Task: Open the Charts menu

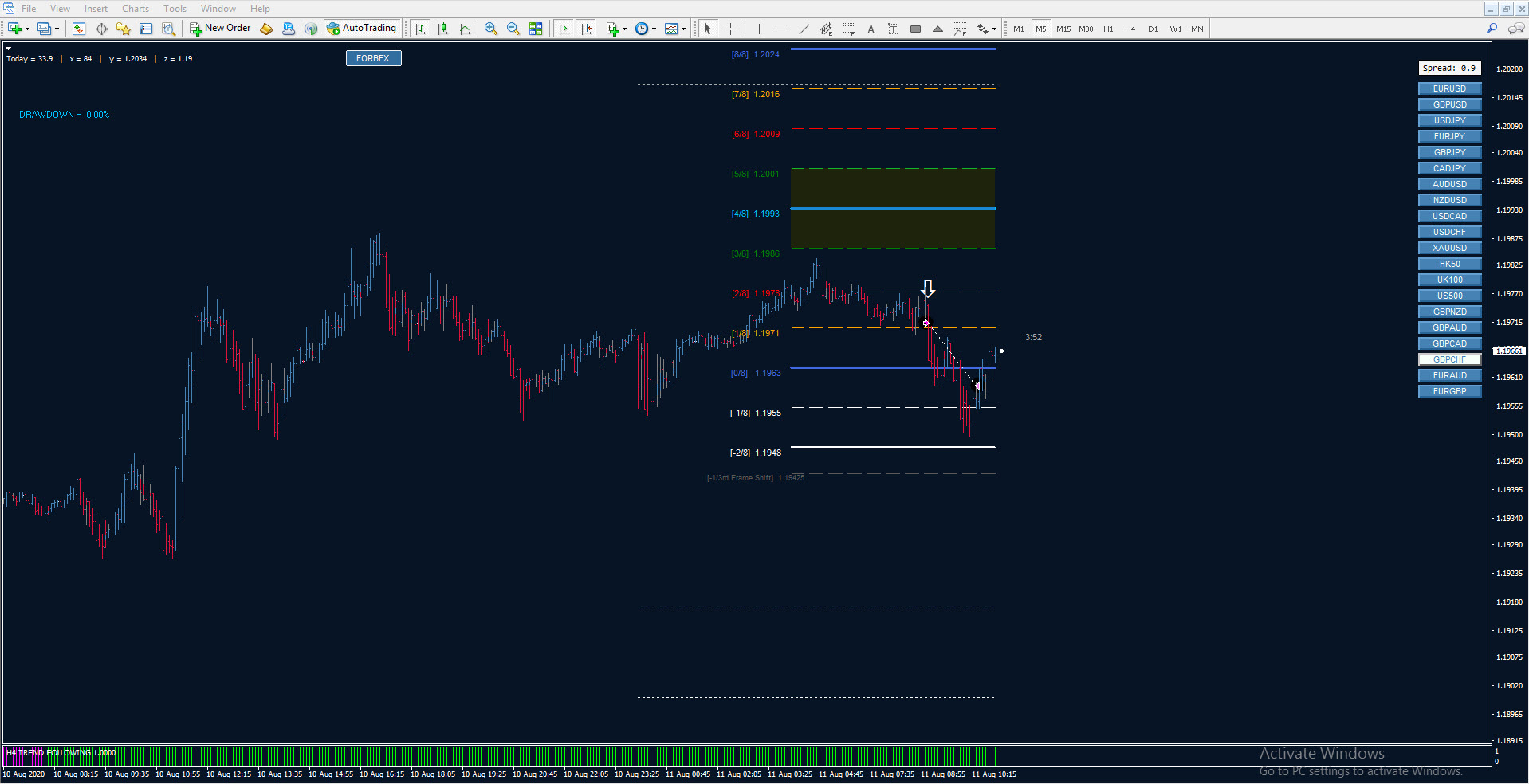Action: [x=136, y=9]
